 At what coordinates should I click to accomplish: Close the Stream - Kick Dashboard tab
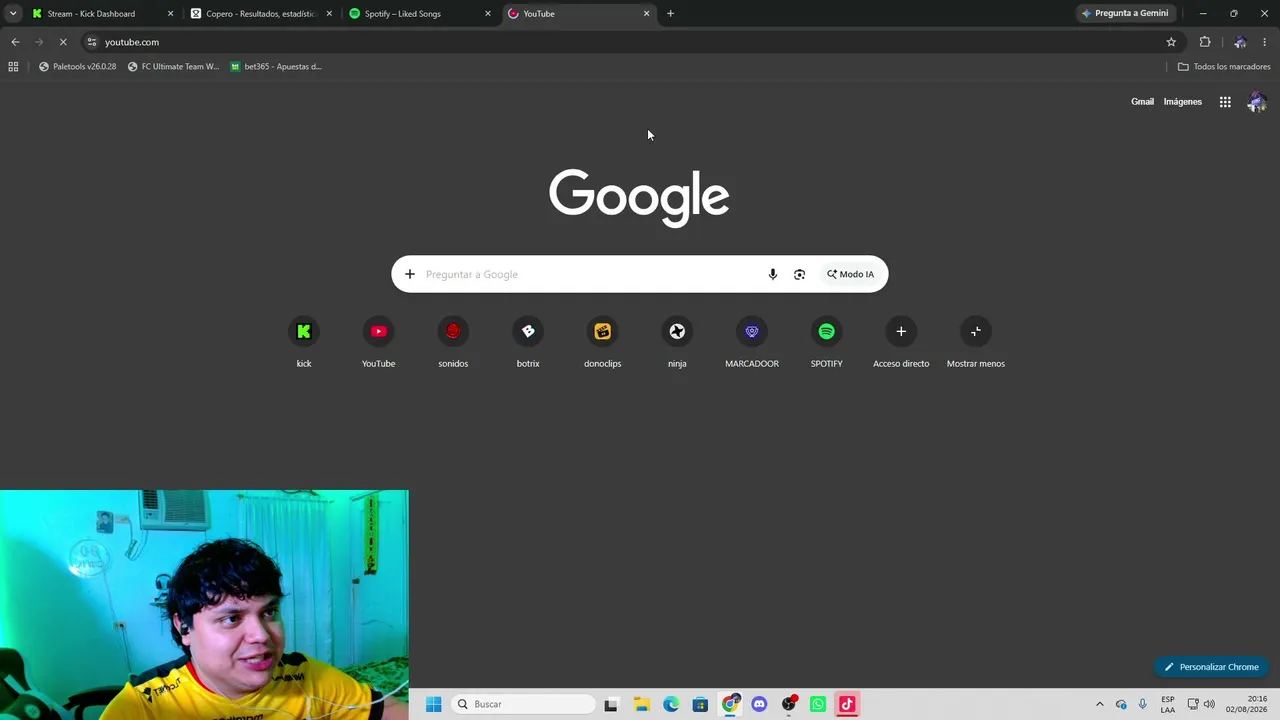point(170,14)
